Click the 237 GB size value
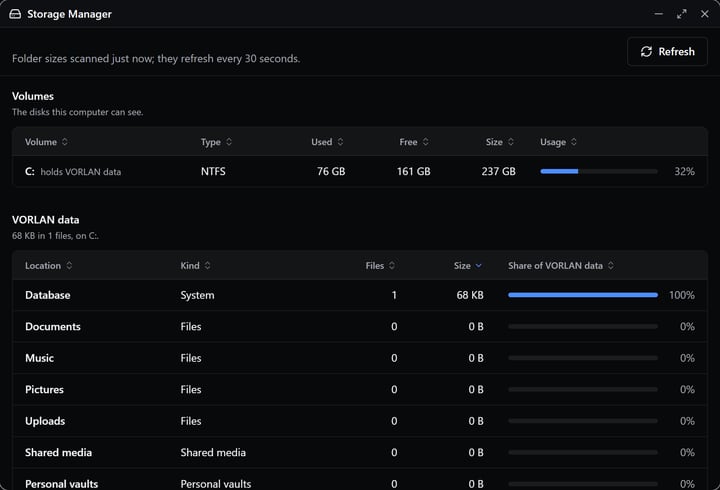The width and height of the screenshot is (720, 490). 499,171
